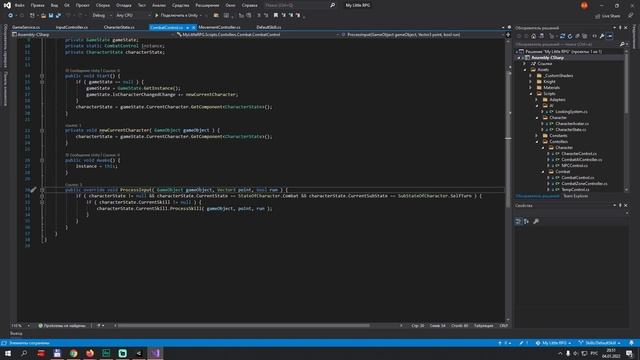Select LookingSystem.cs in Solution Explorer

(x=571, y=111)
